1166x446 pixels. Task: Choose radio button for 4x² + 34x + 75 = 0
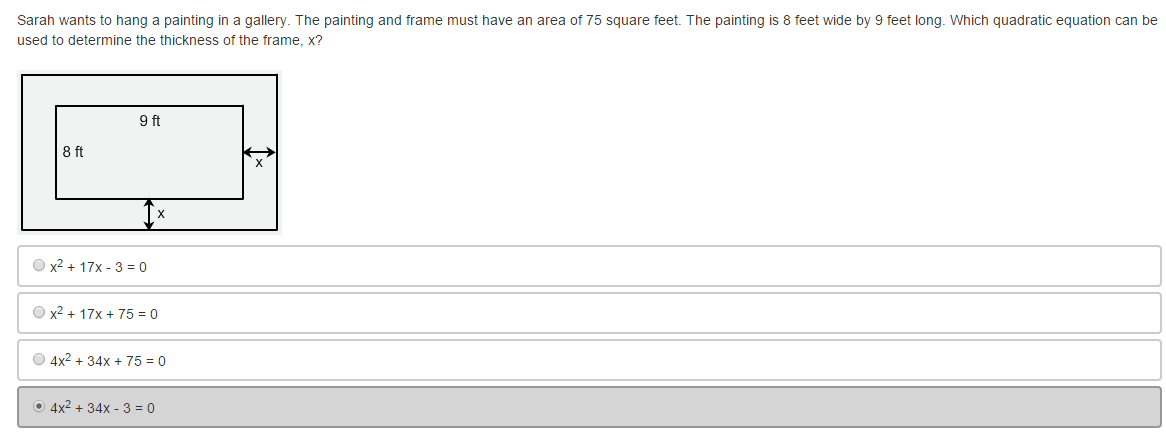click(39, 360)
